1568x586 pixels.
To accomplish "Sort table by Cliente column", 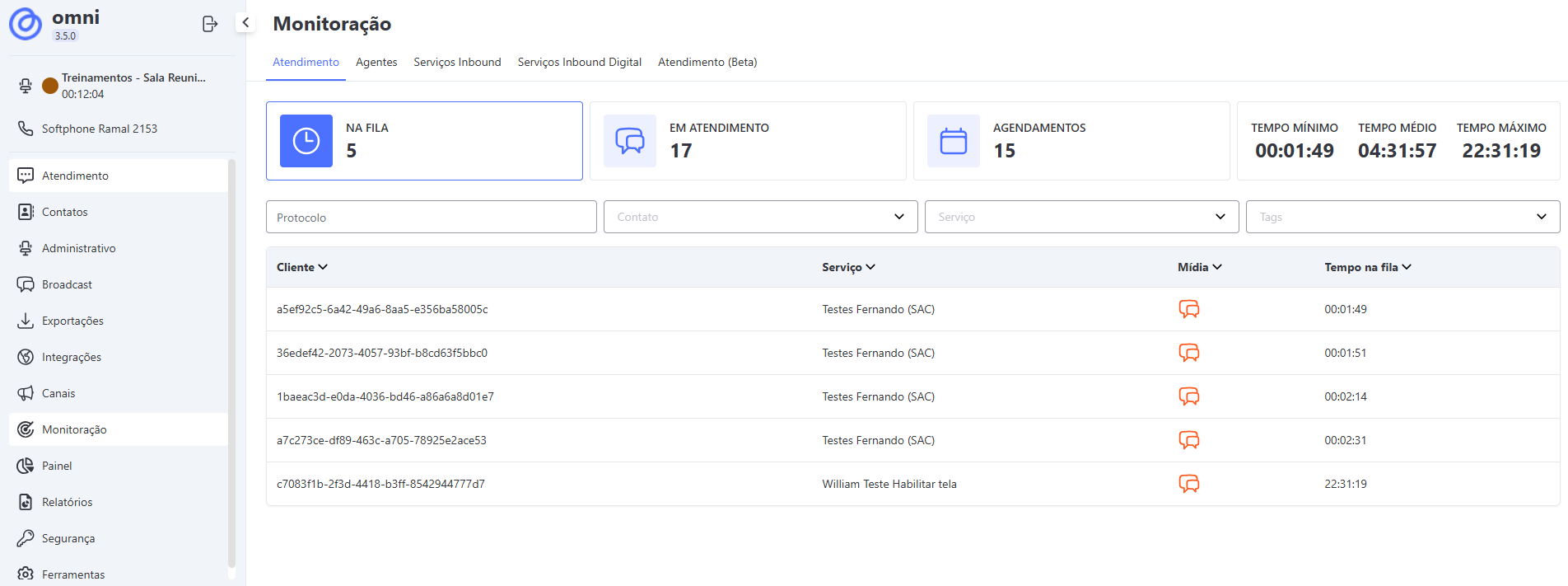I will [x=302, y=267].
